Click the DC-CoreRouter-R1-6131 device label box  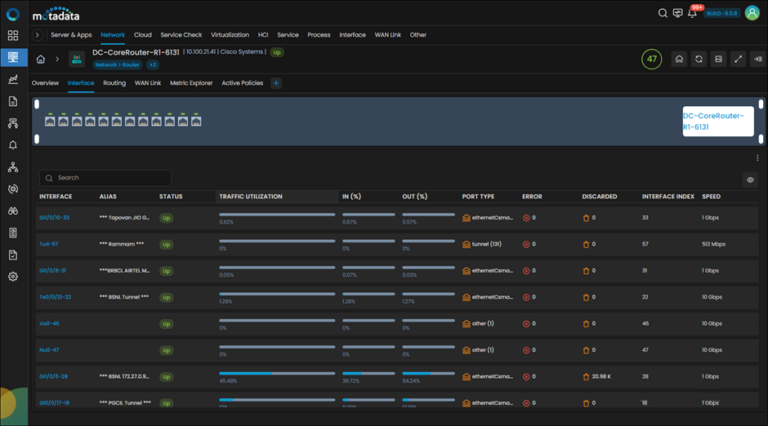pos(718,121)
